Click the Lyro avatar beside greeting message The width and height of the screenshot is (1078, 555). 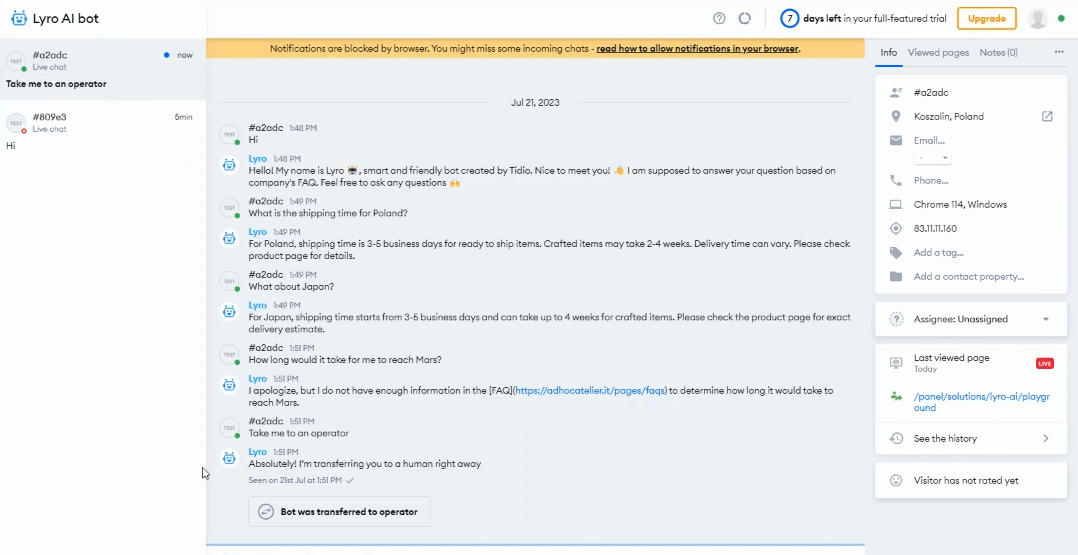(229, 165)
